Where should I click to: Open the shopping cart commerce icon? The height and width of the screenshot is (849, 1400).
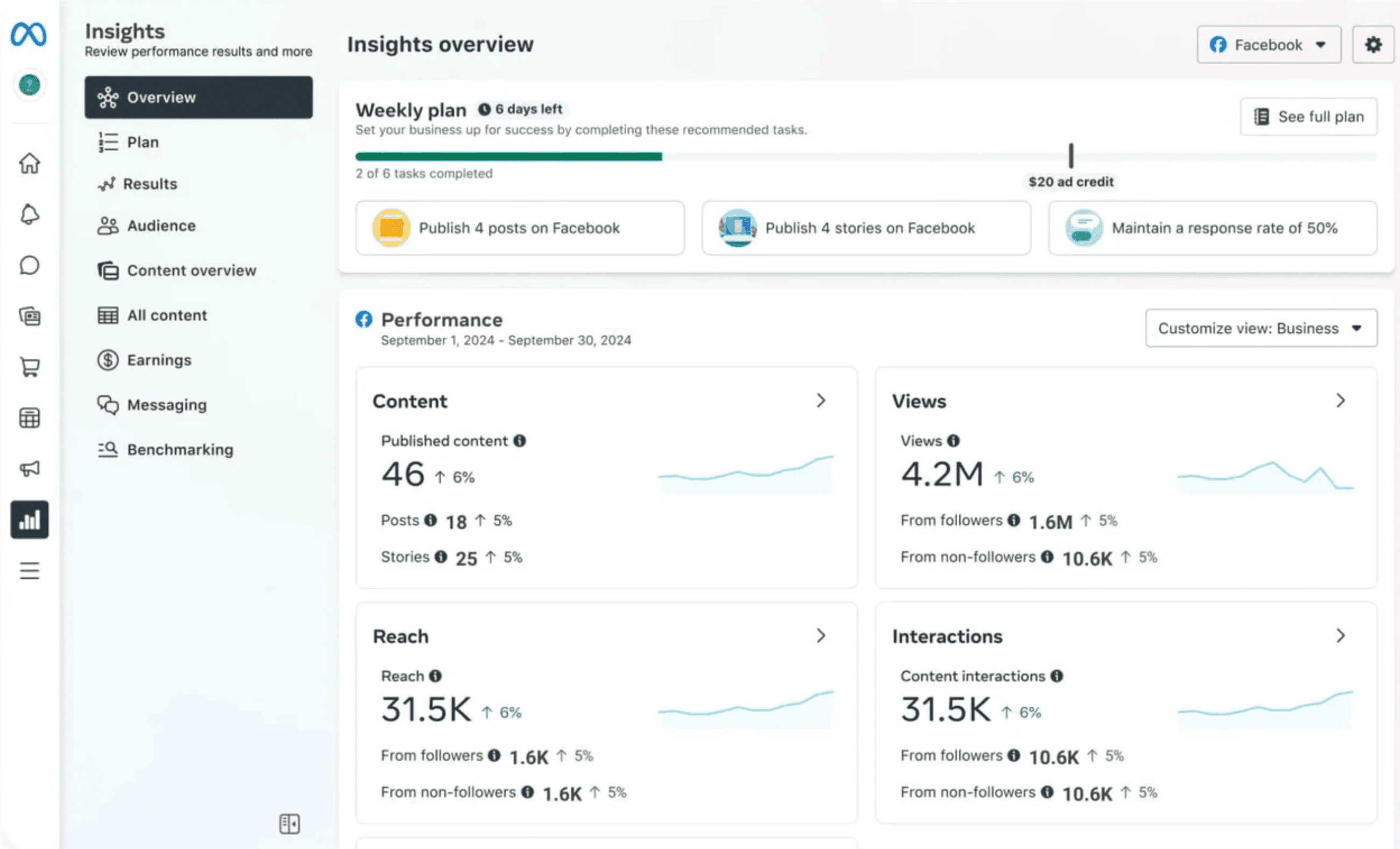point(30,367)
